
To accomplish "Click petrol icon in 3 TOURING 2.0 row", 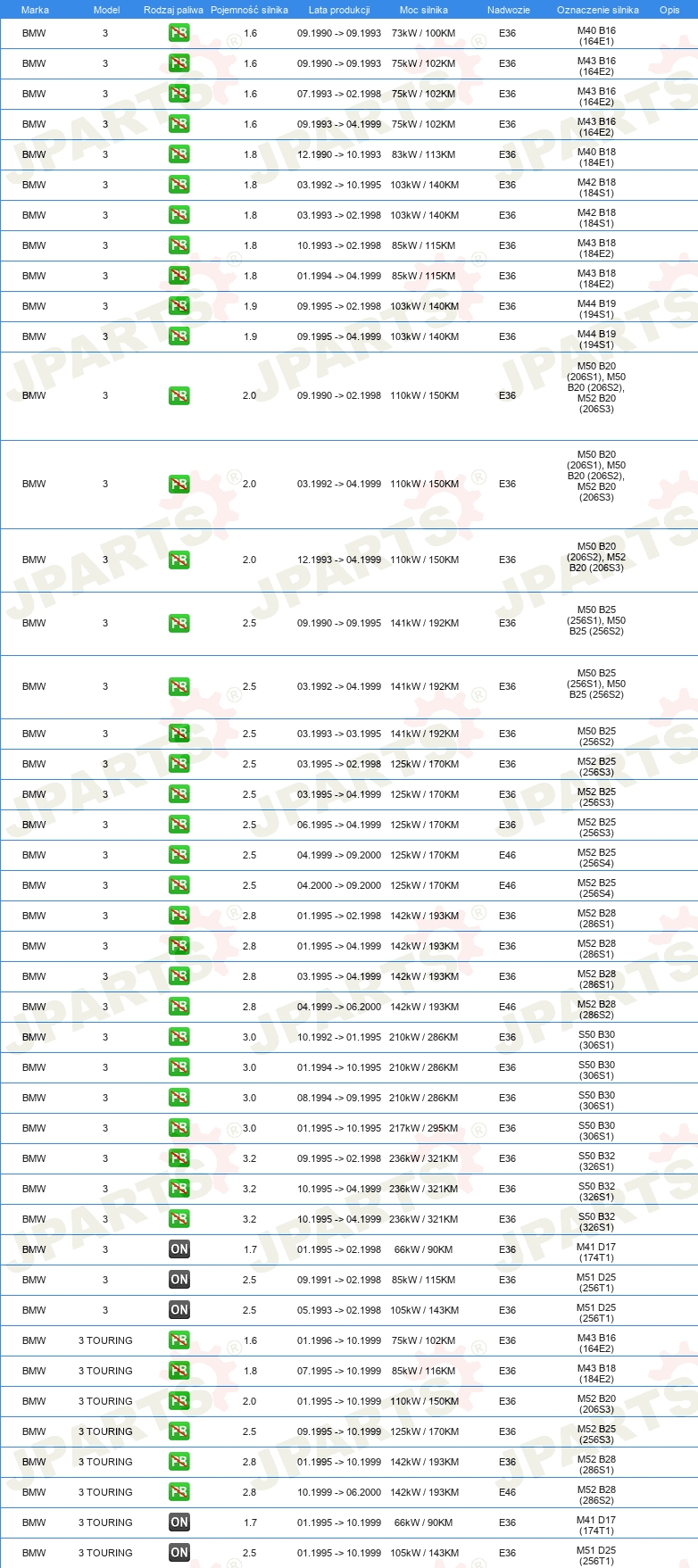I will [x=179, y=1401].
